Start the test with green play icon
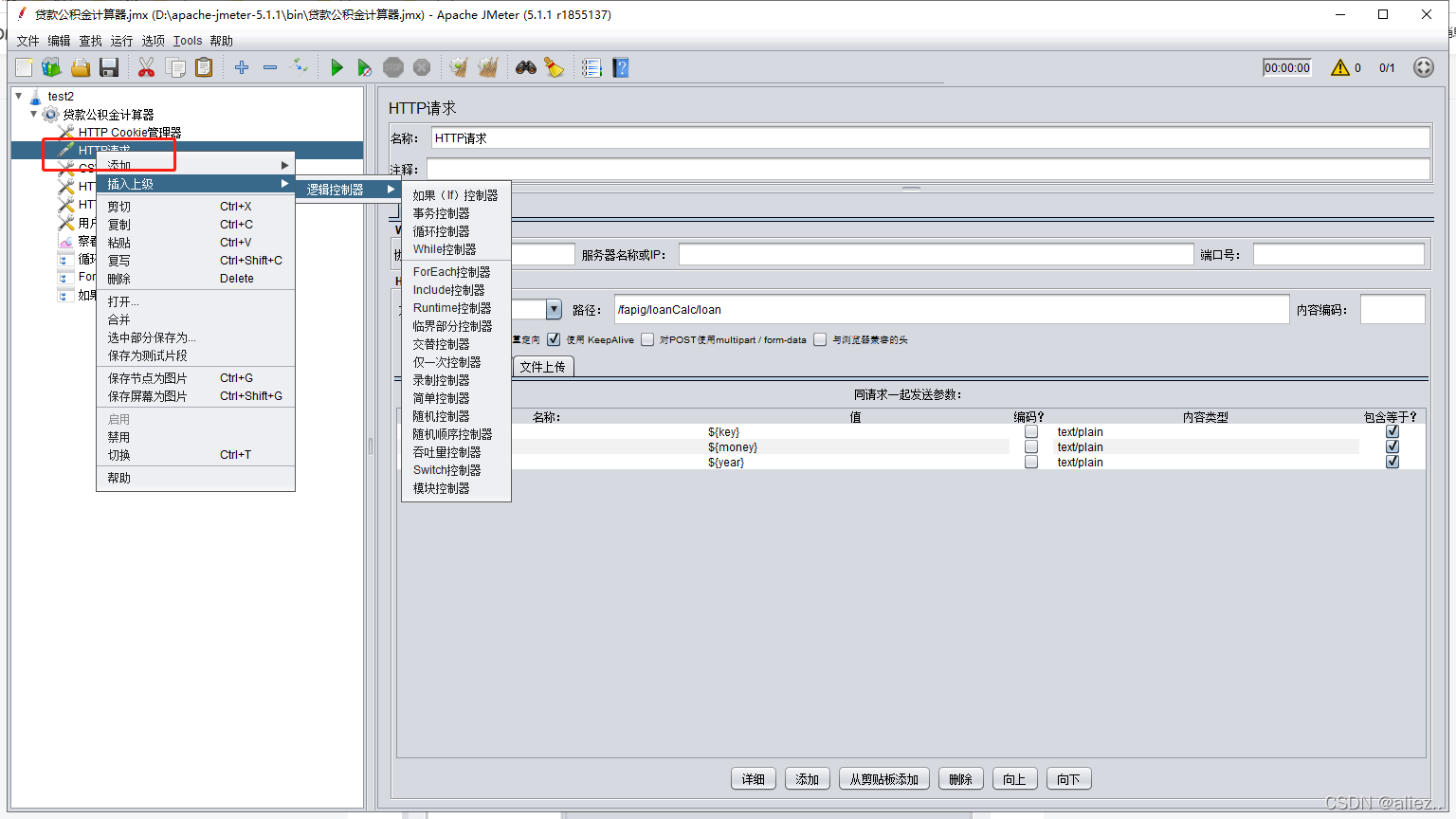Screen dimensions: 1456x819 tap(337, 67)
